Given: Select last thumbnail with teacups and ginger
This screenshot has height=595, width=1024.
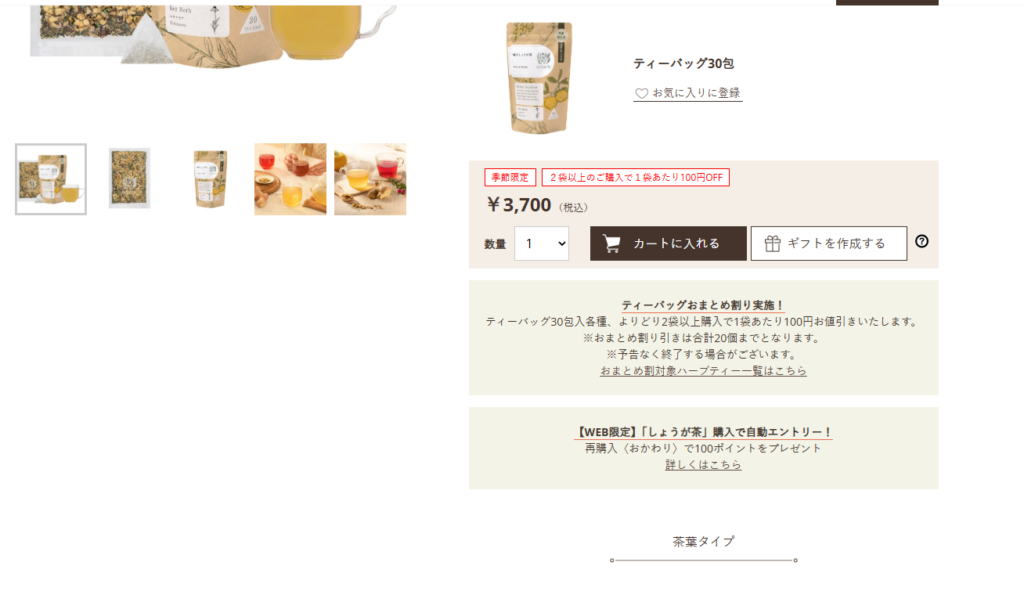Looking at the screenshot, I should point(370,179).
